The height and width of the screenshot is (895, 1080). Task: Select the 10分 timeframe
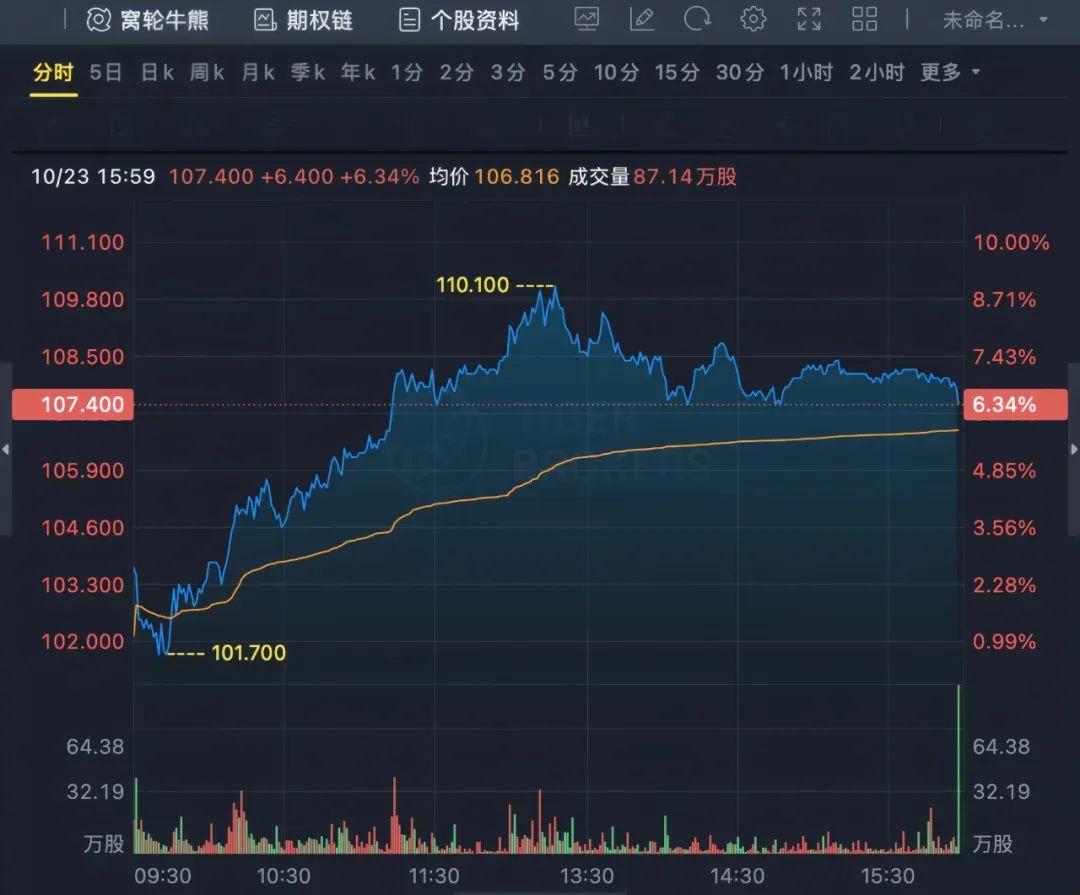(x=616, y=72)
